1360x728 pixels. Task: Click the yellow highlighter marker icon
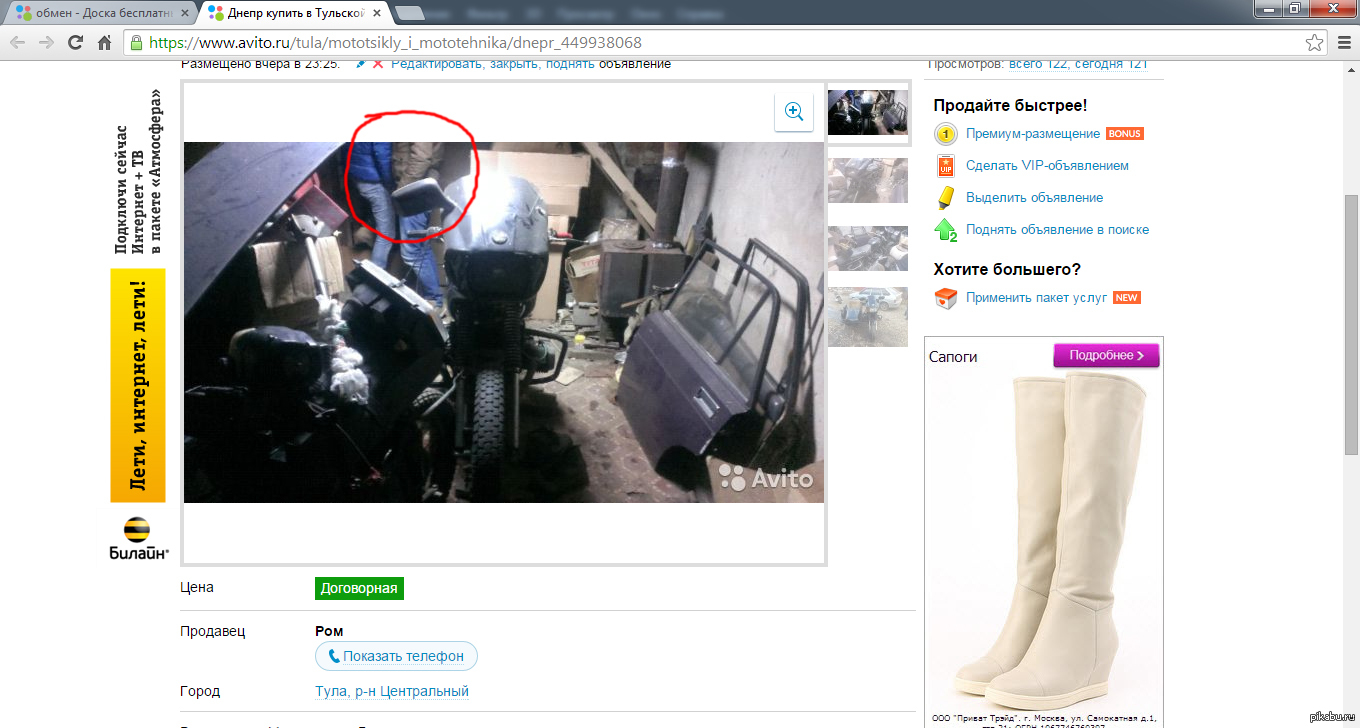coord(945,198)
